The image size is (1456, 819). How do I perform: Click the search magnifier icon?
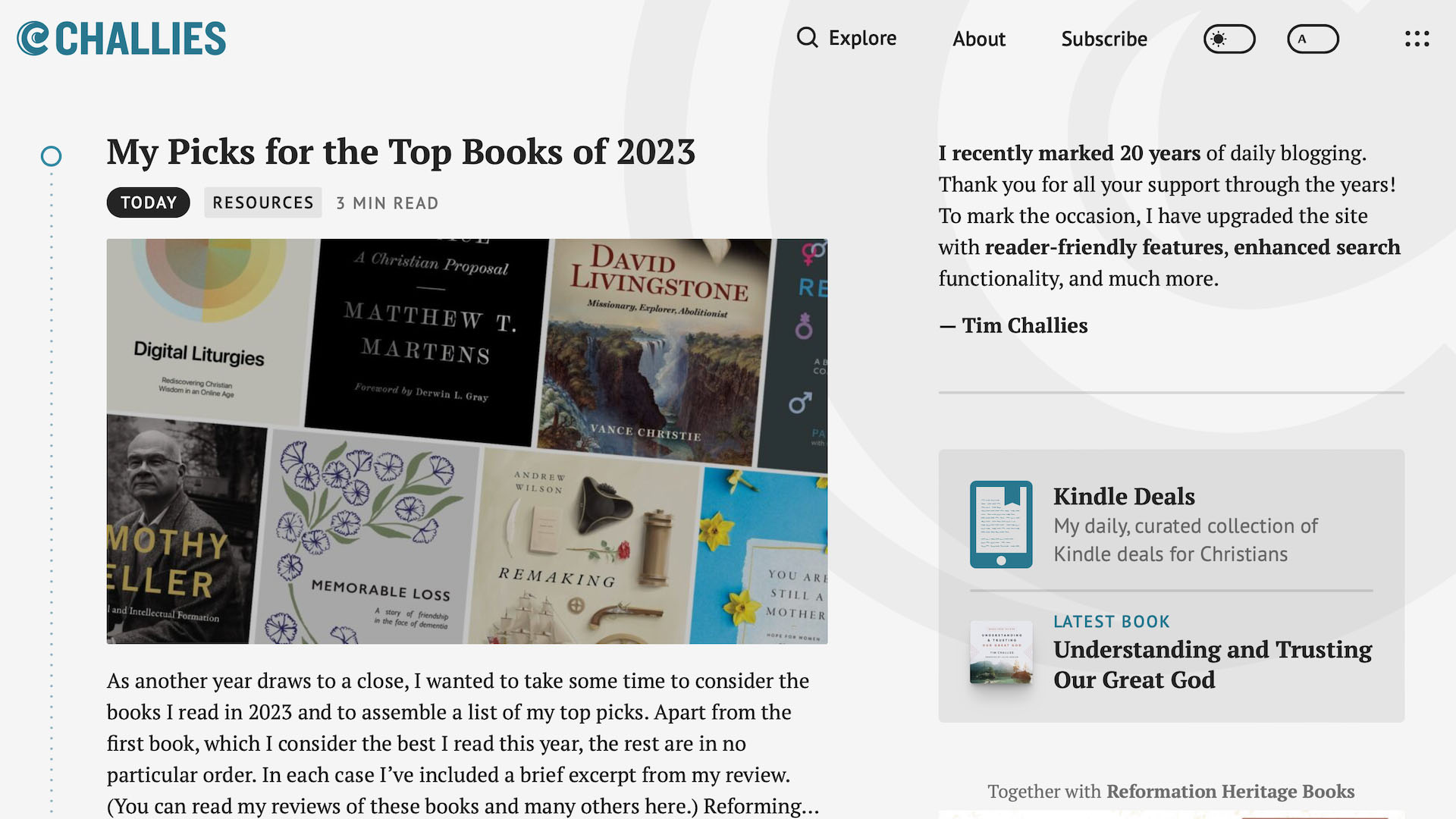[x=808, y=38]
